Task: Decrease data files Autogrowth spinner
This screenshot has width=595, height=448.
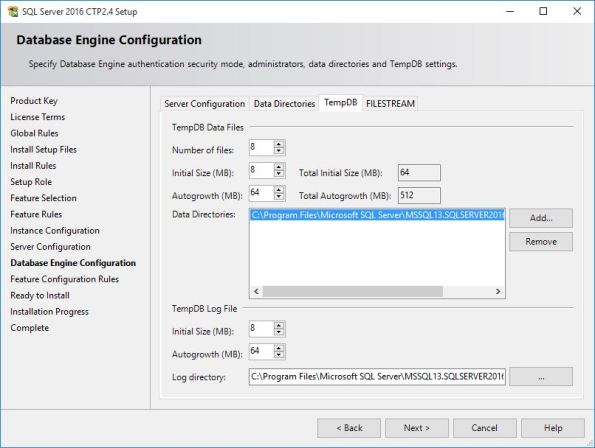Action: (279, 196)
